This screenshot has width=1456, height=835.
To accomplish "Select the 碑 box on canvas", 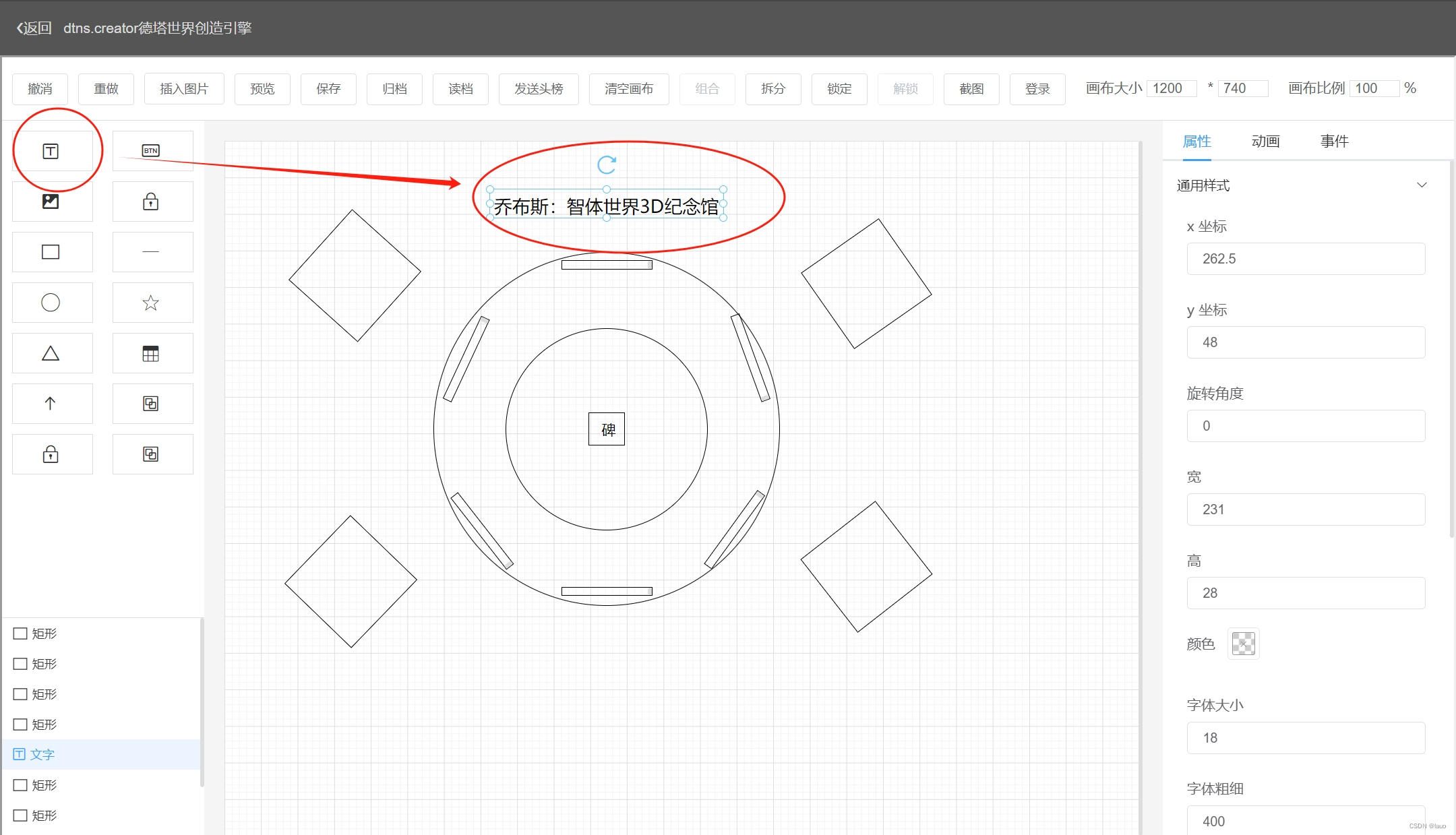I will (x=607, y=429).
